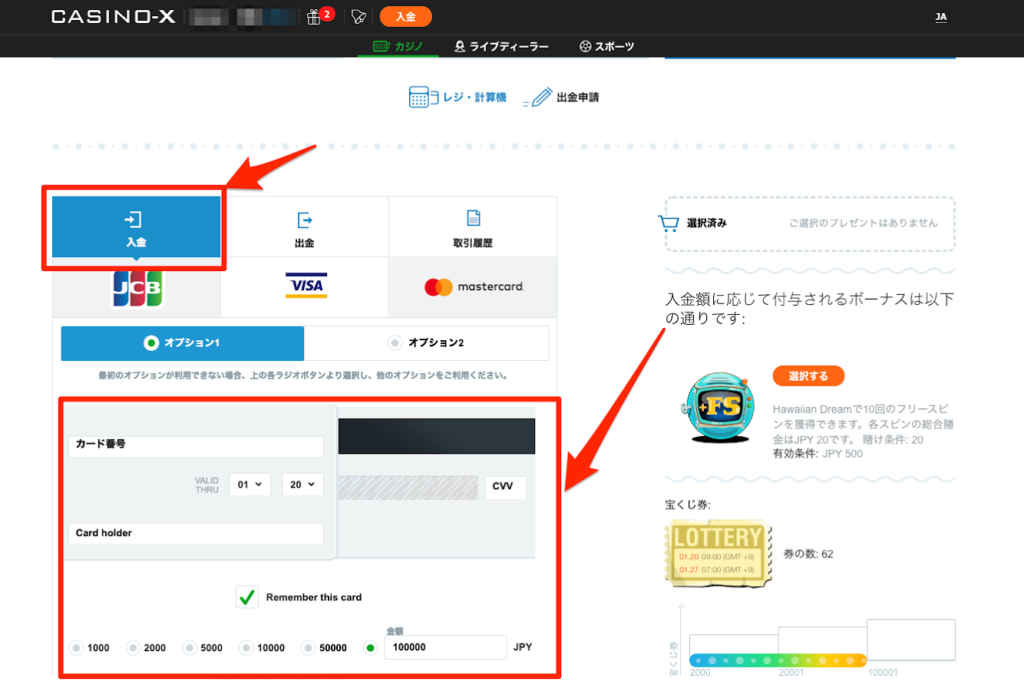Click the 券の数: 62 text
Image resolution: width=1024 pixels, height=685 pixels.
(808, 554)
